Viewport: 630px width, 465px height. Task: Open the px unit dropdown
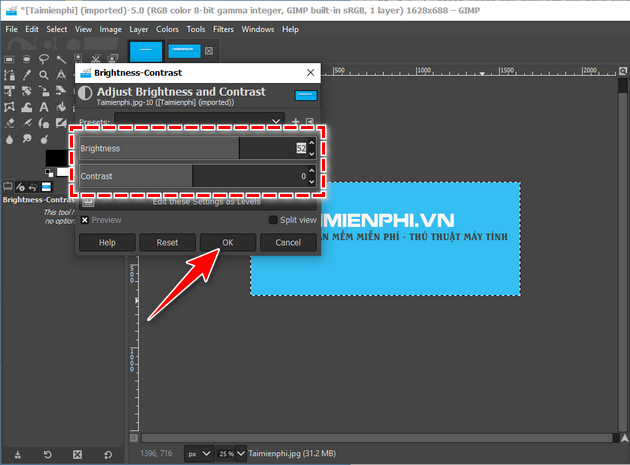coord(199,454)
